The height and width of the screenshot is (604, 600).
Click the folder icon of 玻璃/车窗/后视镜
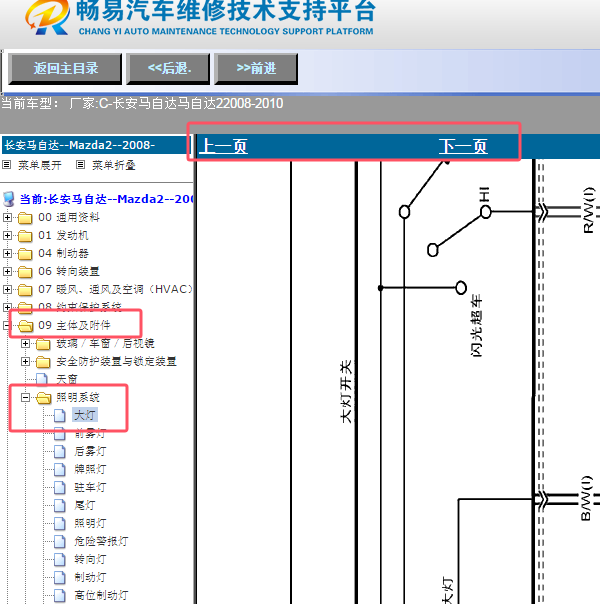[x=43, y=344]
